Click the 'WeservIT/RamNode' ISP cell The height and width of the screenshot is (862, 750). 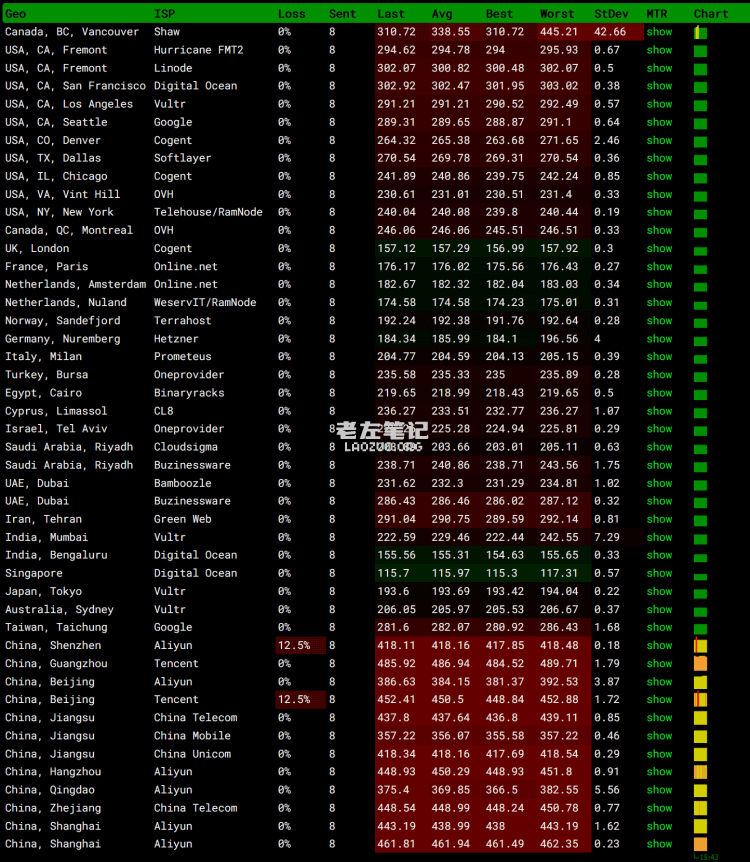(205, 302)
